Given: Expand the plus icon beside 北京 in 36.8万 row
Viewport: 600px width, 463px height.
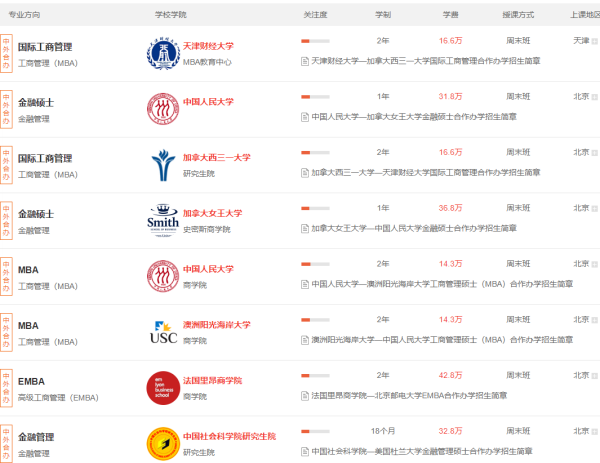Looking at the screenshot, I should 595,210.
